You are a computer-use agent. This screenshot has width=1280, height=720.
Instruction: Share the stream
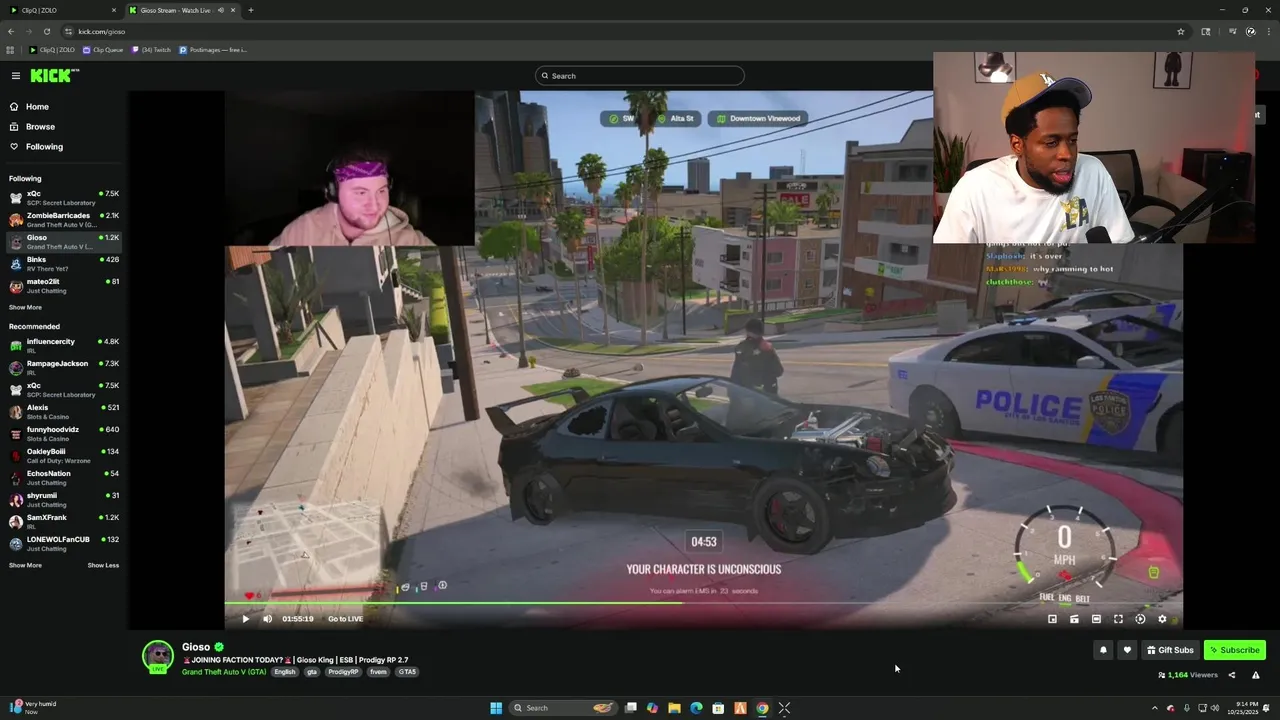pos(1232,675)
